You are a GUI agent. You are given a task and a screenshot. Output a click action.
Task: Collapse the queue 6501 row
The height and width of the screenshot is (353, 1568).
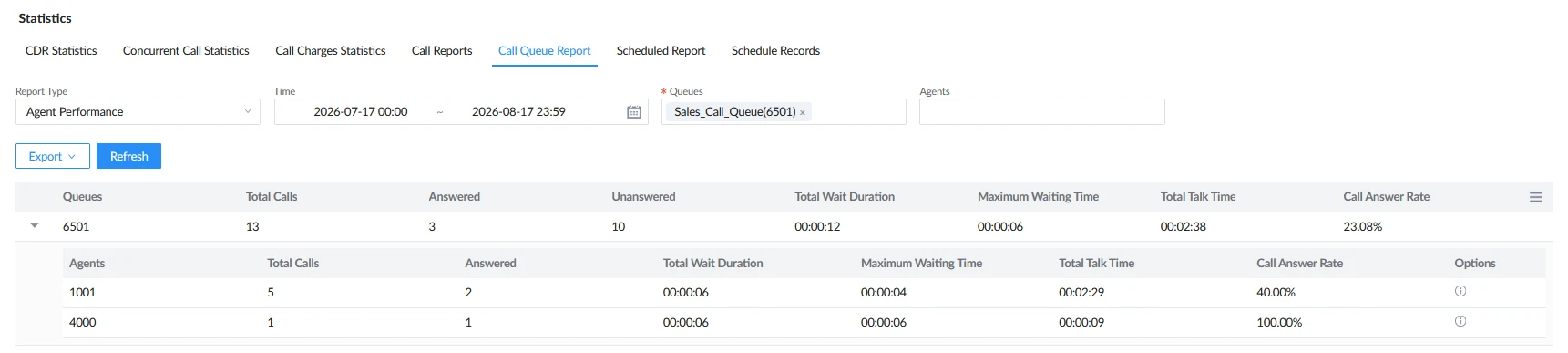(35, 225)
